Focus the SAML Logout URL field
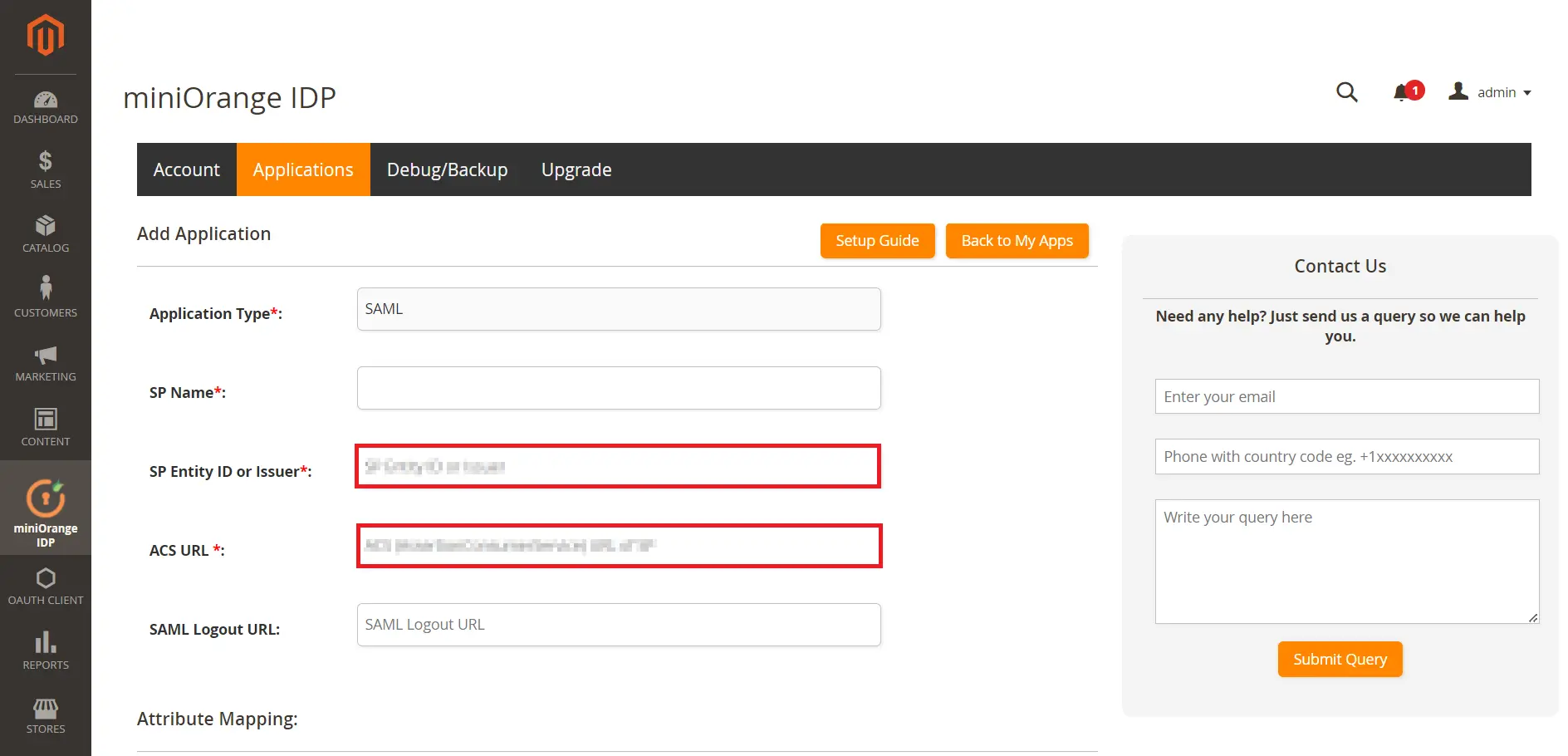The image size is (1568, 756). point(619,625)
